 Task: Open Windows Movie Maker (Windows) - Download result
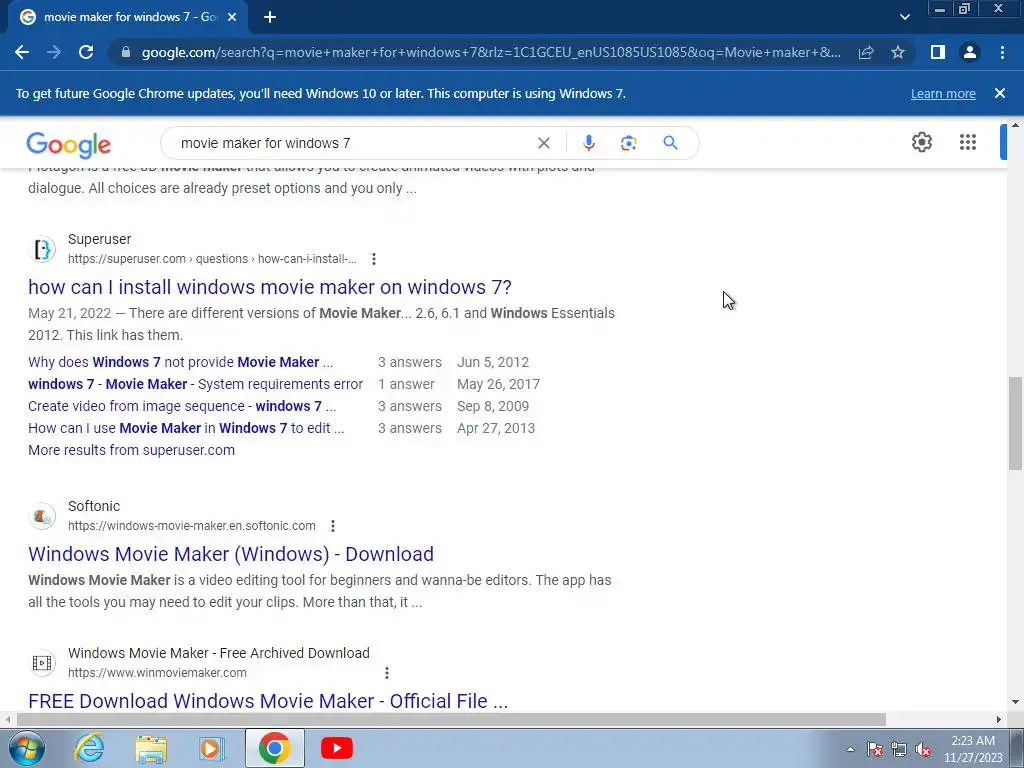coord(231,554)
